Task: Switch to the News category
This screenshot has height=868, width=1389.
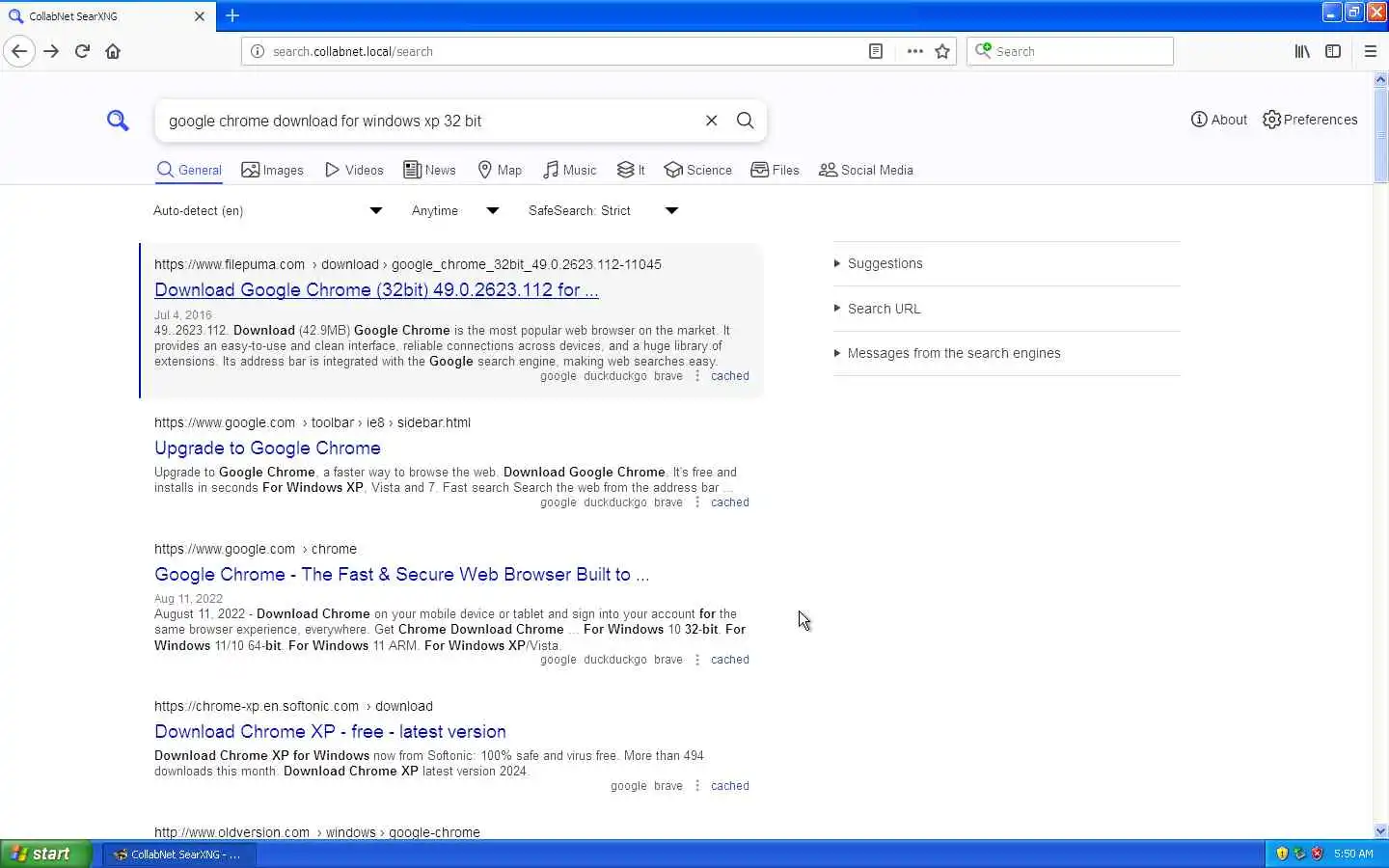Action: point(429,170)
